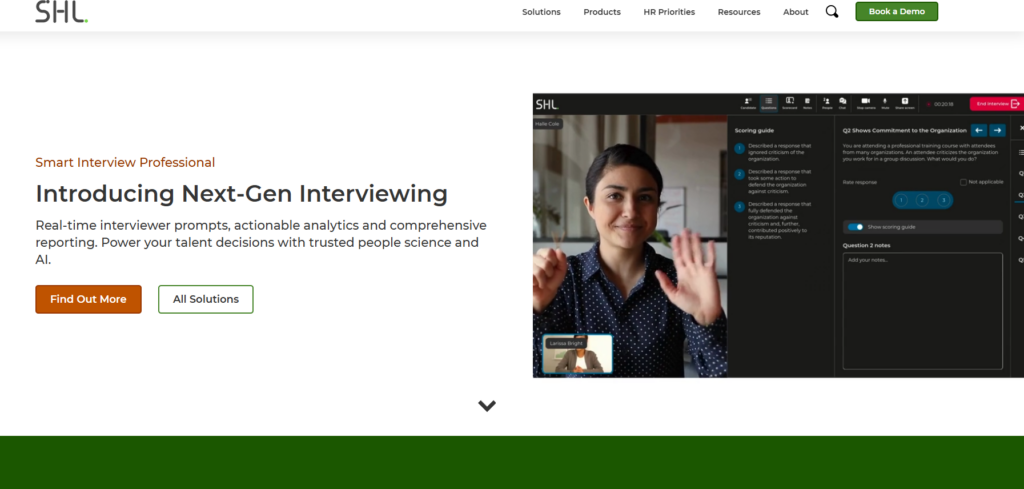Open the Scorecard icon
Viewport: 1024px width, 489px height.
[x=790, y=103]
